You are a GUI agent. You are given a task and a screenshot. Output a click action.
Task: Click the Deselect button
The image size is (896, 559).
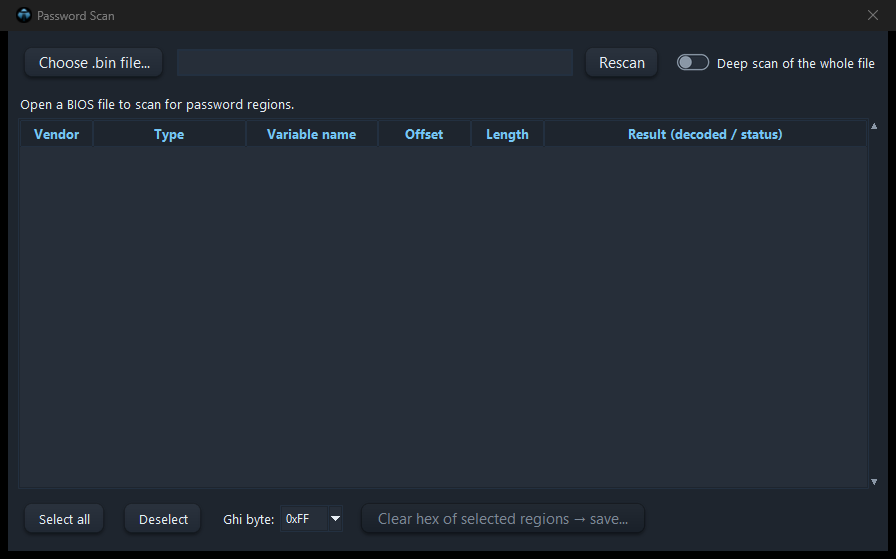click(163, 519)
